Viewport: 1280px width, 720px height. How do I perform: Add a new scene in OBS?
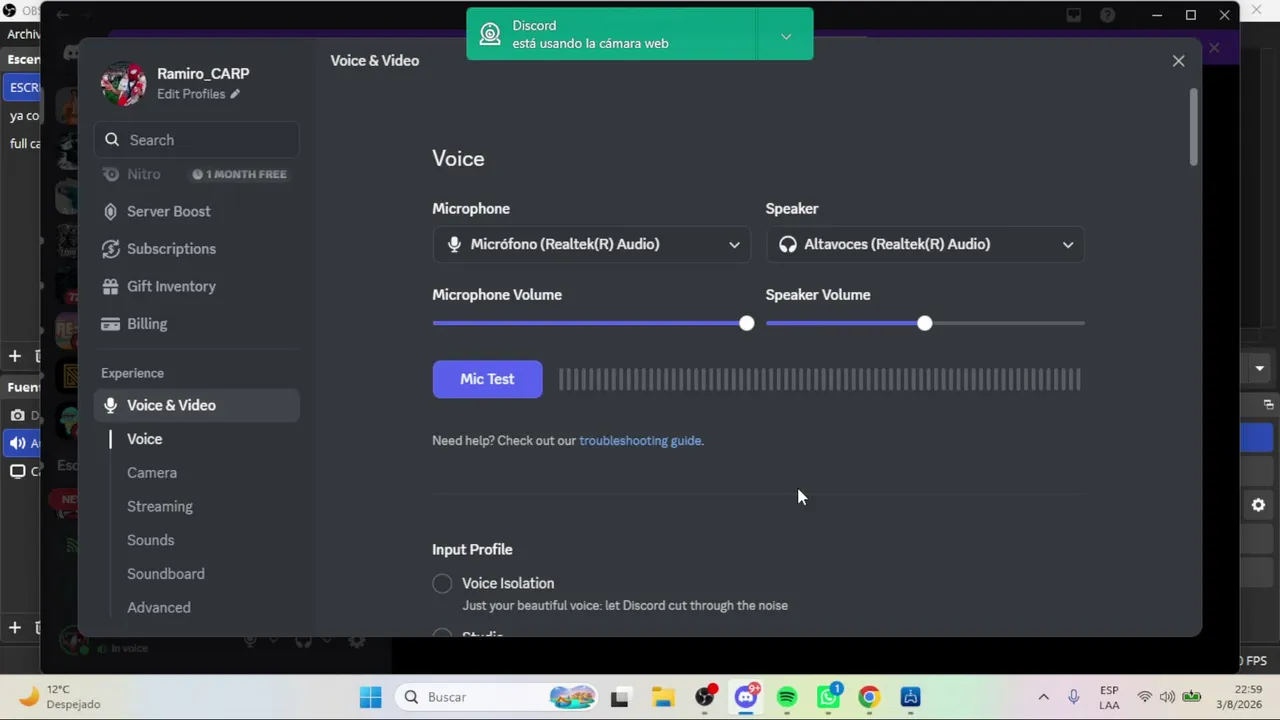pyautogui.click(x=15, y=356)
